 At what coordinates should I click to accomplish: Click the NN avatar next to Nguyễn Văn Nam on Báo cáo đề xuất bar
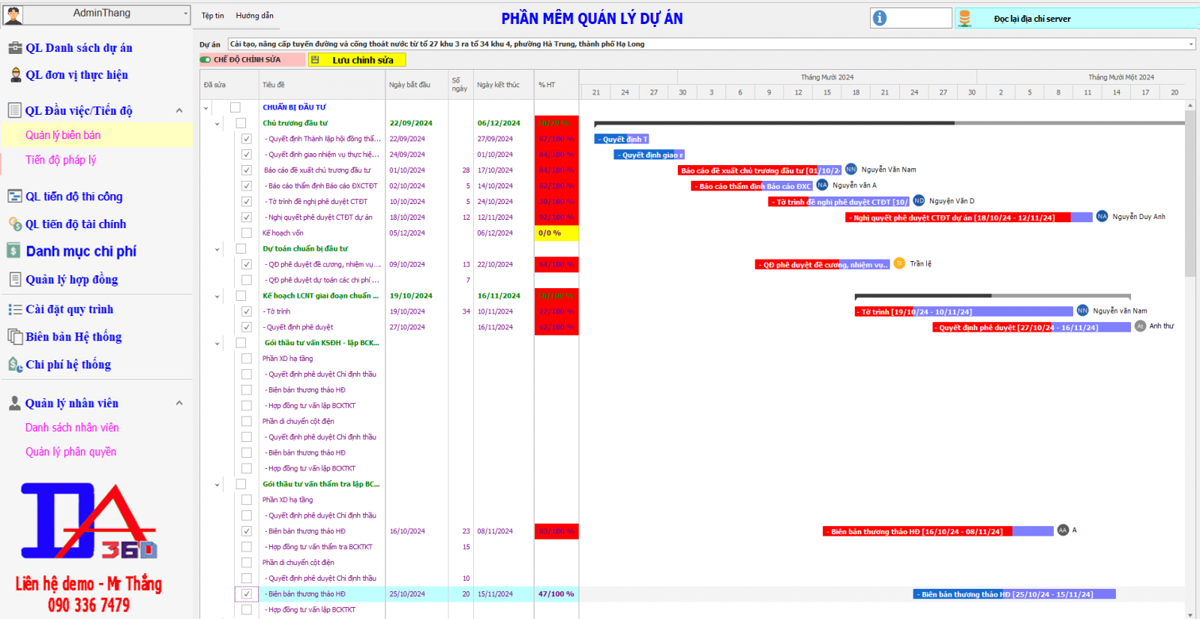pos(851,170)
